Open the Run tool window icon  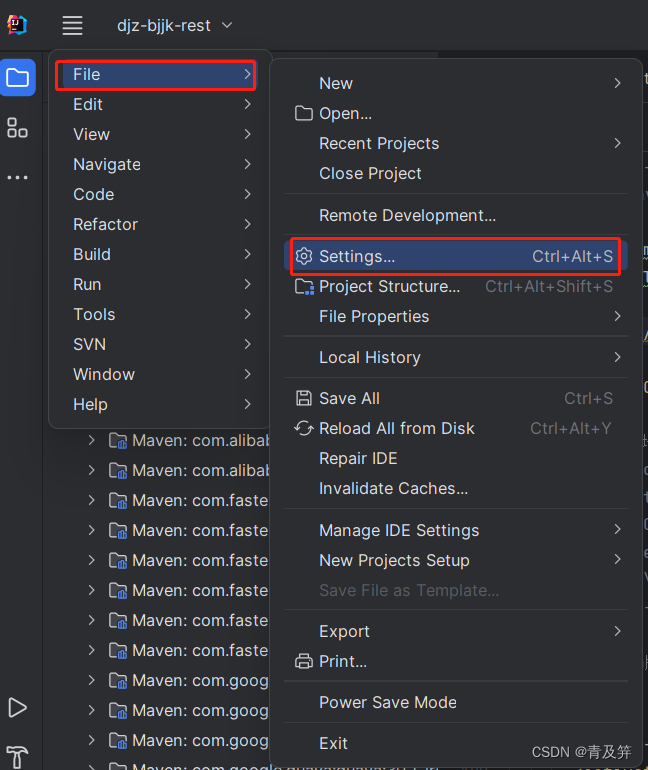point(17,708)
